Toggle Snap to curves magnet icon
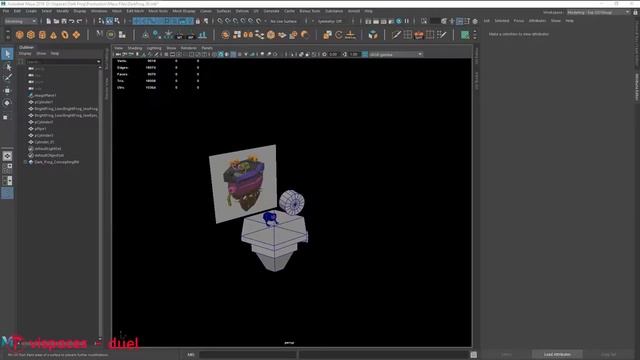This screenshot has height=360, width=640. point(228,21)
